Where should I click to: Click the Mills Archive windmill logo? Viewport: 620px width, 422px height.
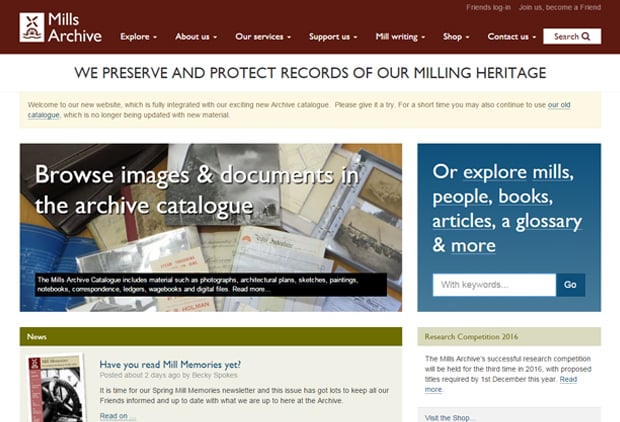[x=32, y=27]
